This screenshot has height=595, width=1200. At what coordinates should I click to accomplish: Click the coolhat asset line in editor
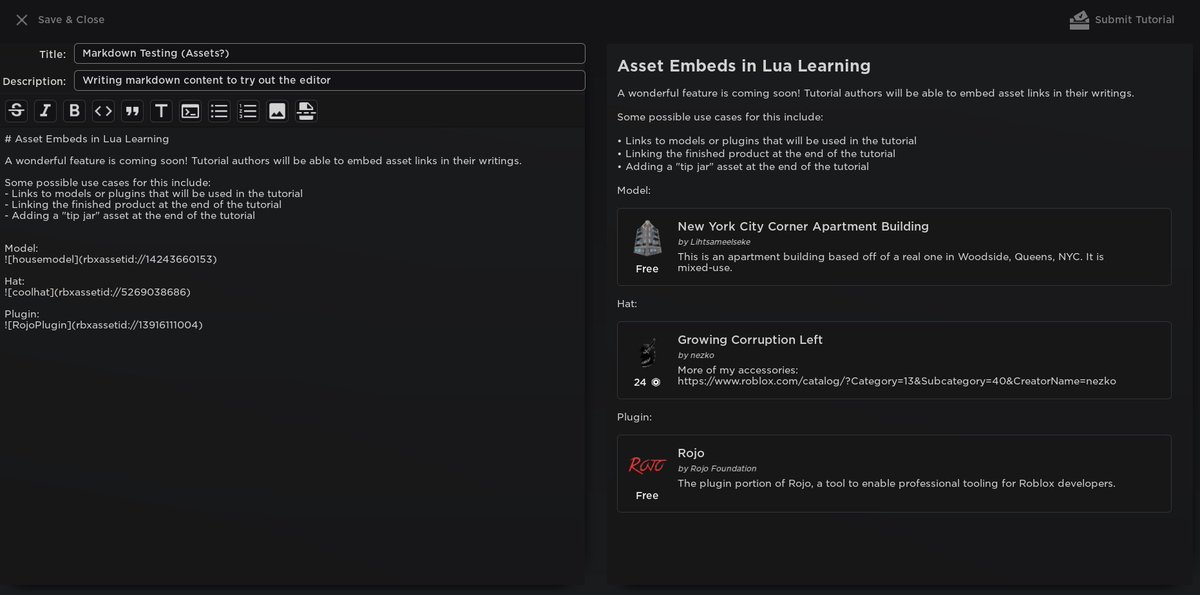point(97,292)
